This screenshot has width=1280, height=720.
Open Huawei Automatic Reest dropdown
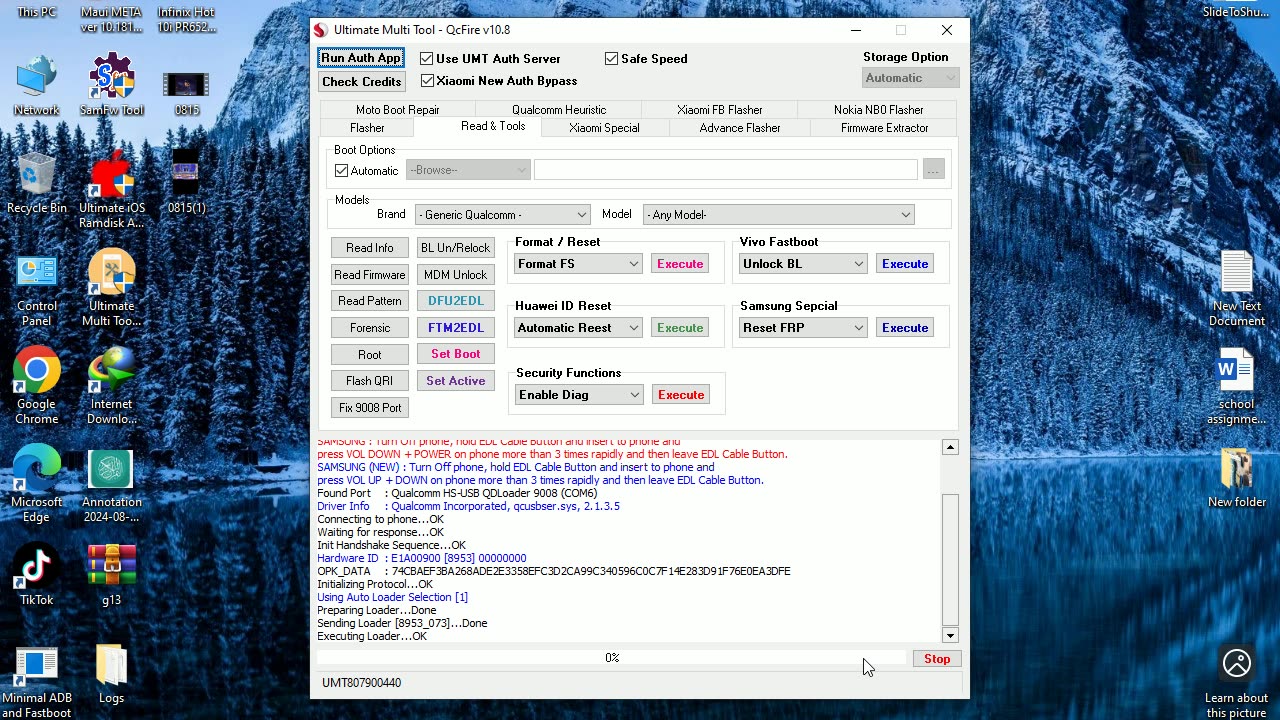(578, 328)
